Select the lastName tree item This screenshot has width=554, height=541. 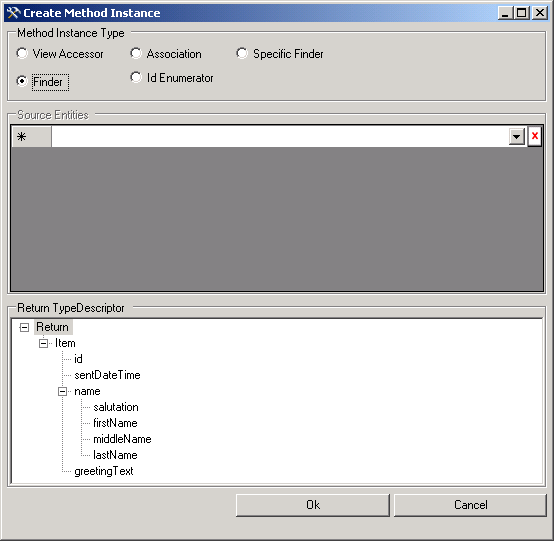pos(115,455)
